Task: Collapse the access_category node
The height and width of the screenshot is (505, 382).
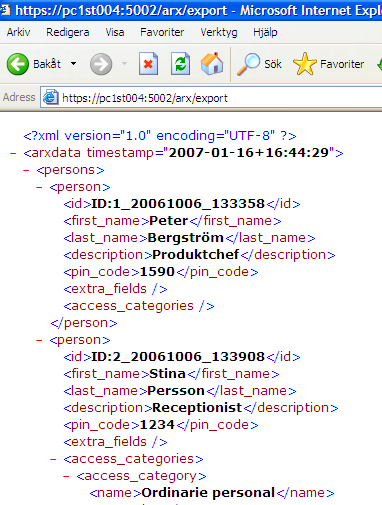Action: [66, 476]
